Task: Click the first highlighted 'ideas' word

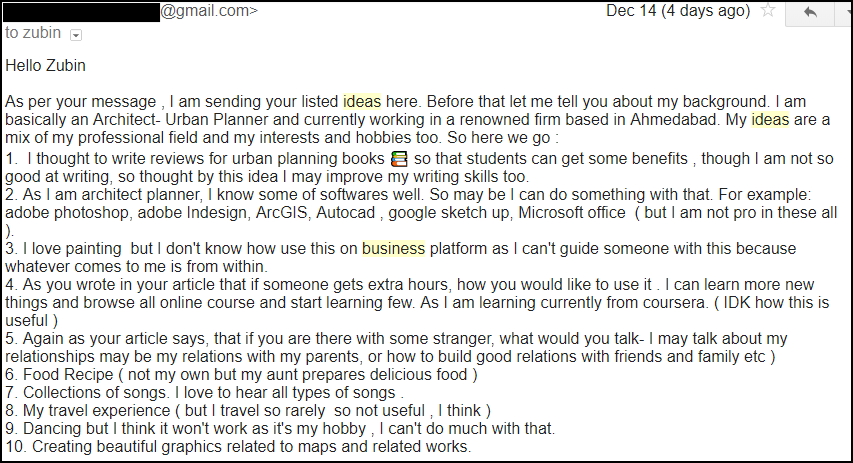Action: 362,102
